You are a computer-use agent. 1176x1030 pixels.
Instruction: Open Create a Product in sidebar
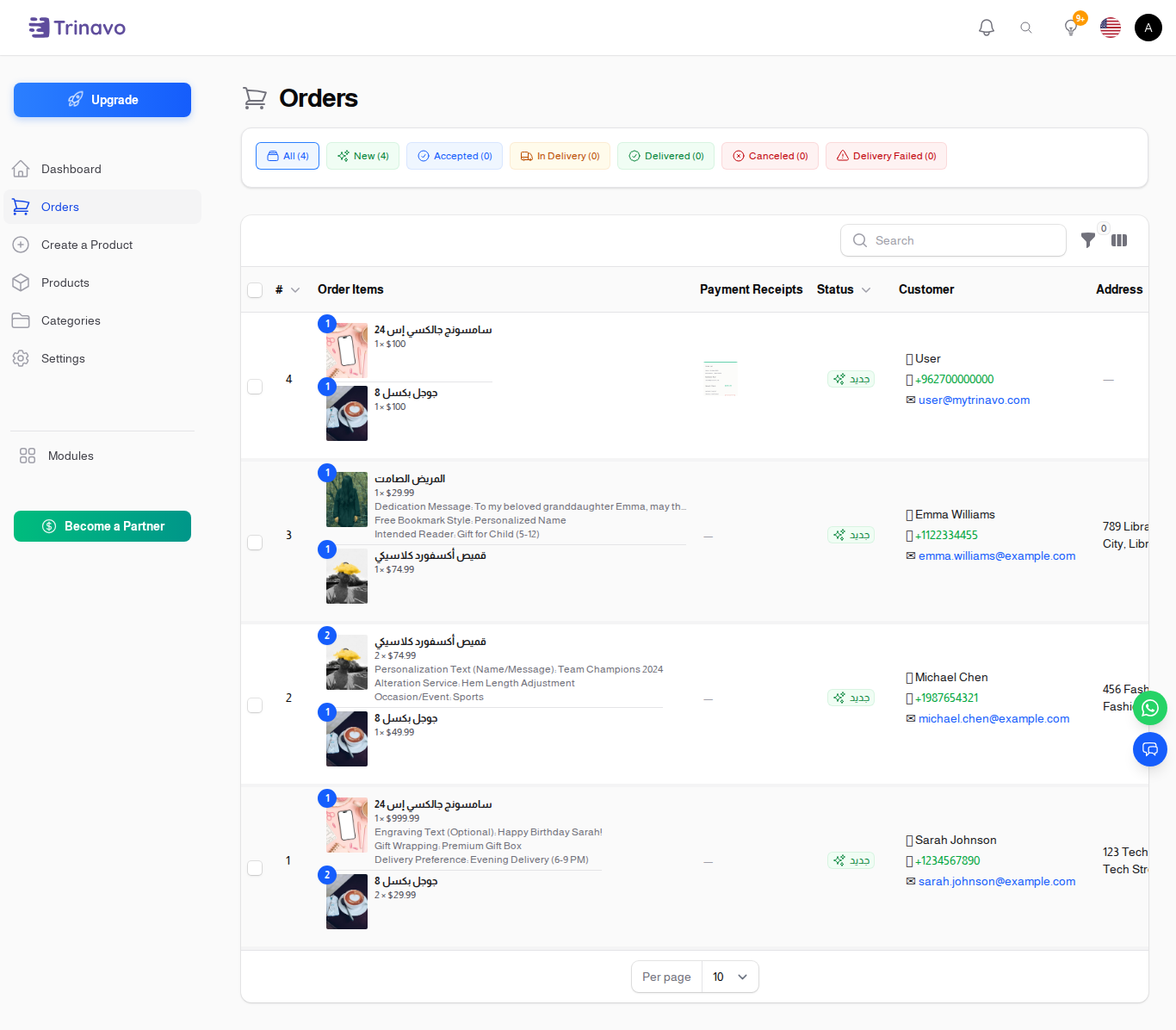pyautogui.click(x=102, y=245)
